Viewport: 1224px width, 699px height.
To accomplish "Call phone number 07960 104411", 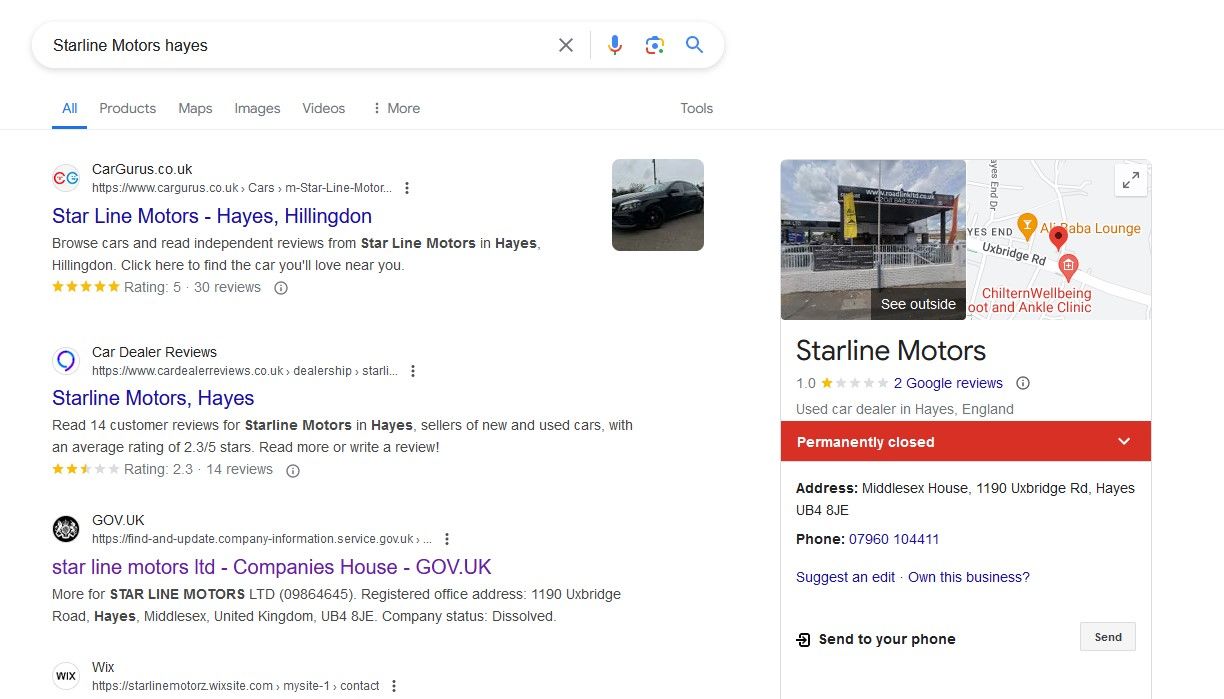I will (x=894, y=539).
